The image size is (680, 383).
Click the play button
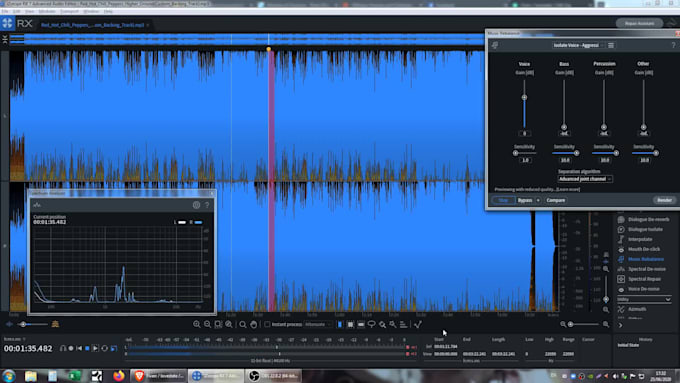pos(95,348)
